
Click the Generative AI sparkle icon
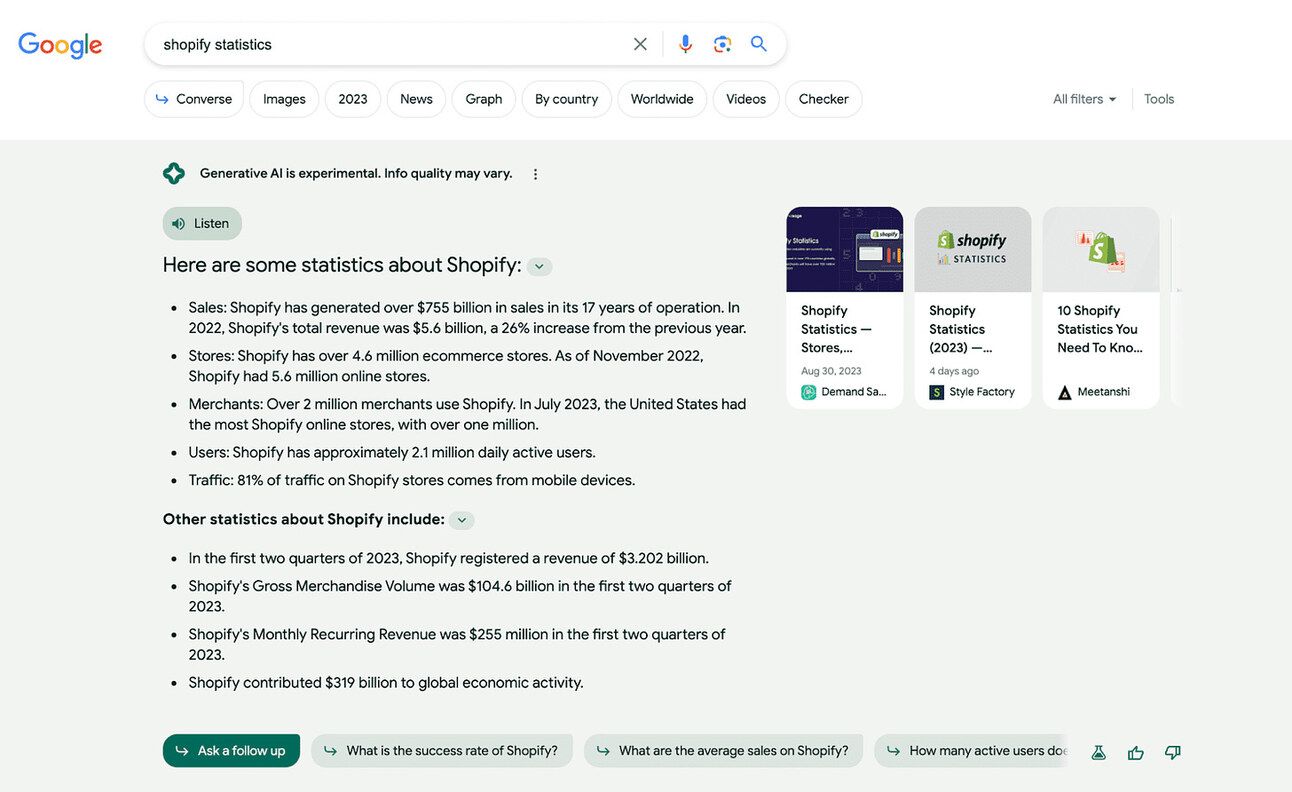[174, 173]
